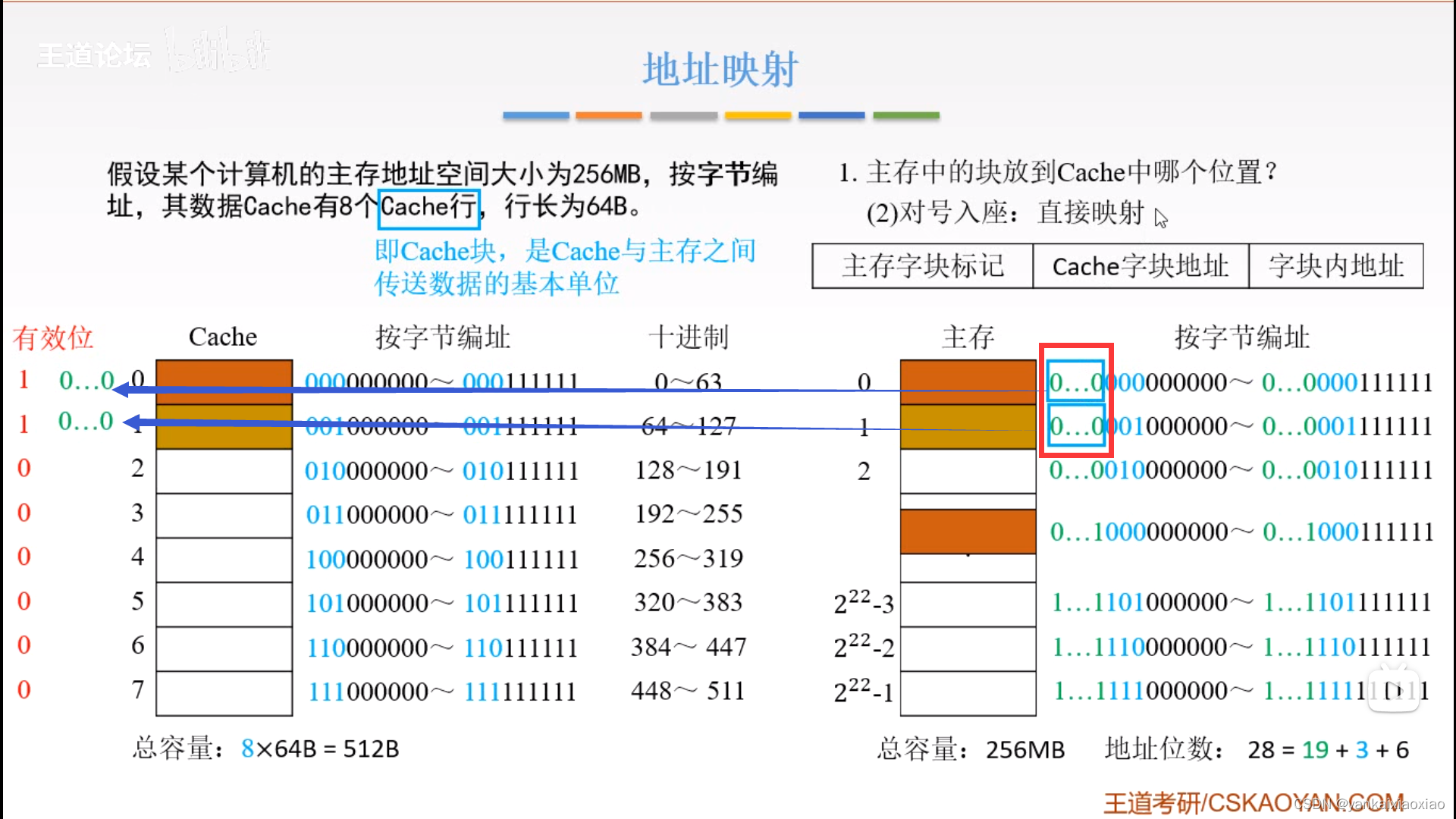The image size is (1456, 819).
Task: Click the Cache column header
Action: (x=223, y=337)
